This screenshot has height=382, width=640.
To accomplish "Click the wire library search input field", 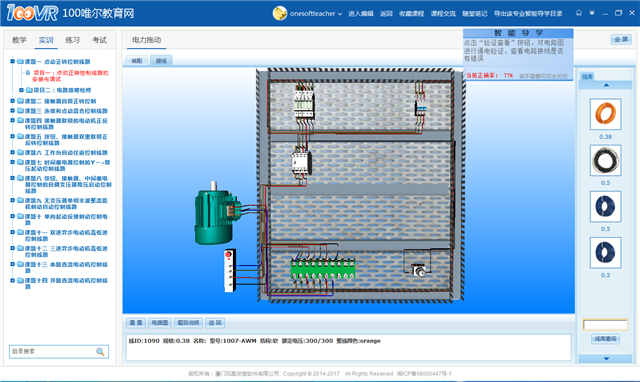I will point(605,324).
